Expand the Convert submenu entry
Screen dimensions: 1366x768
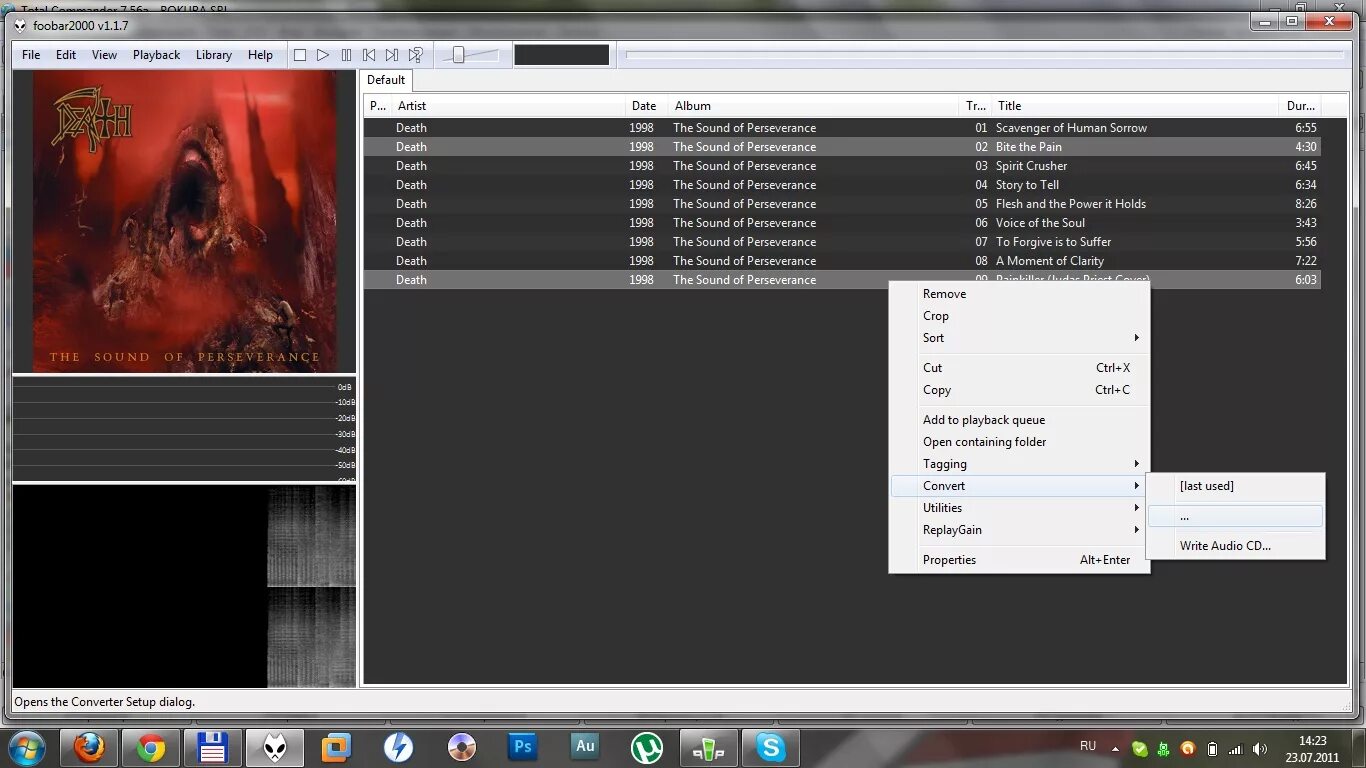pos(1019,486)
